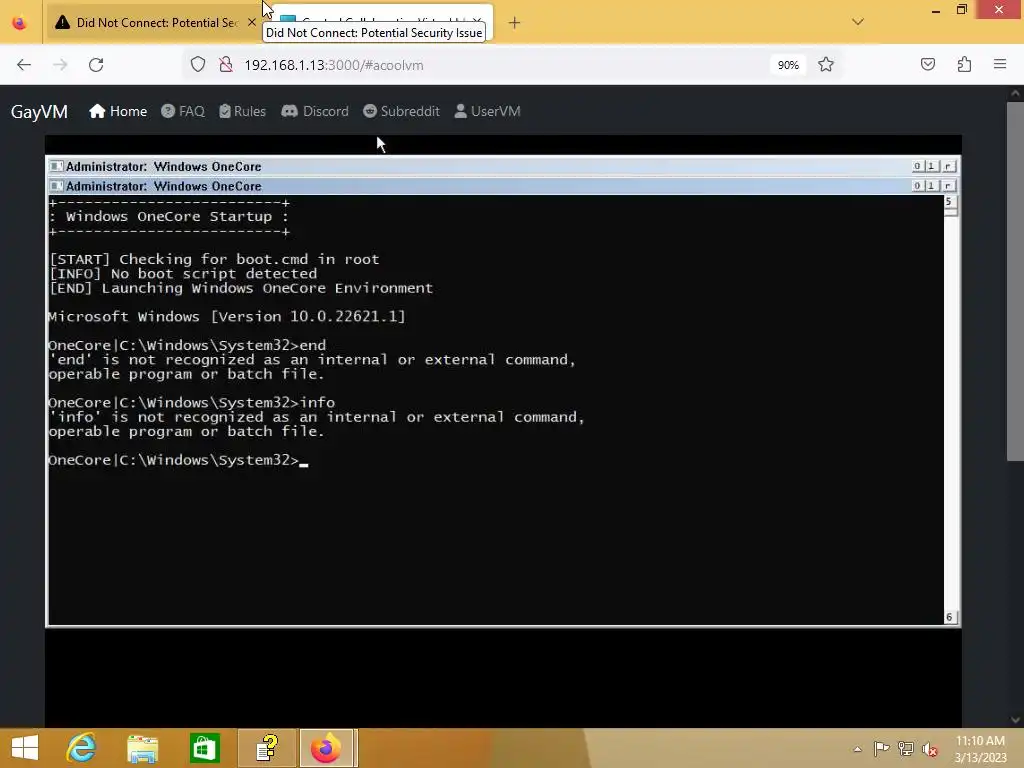Click the Firefox taskbar button
The image size is (1024, 768).
tap(327, 748)
